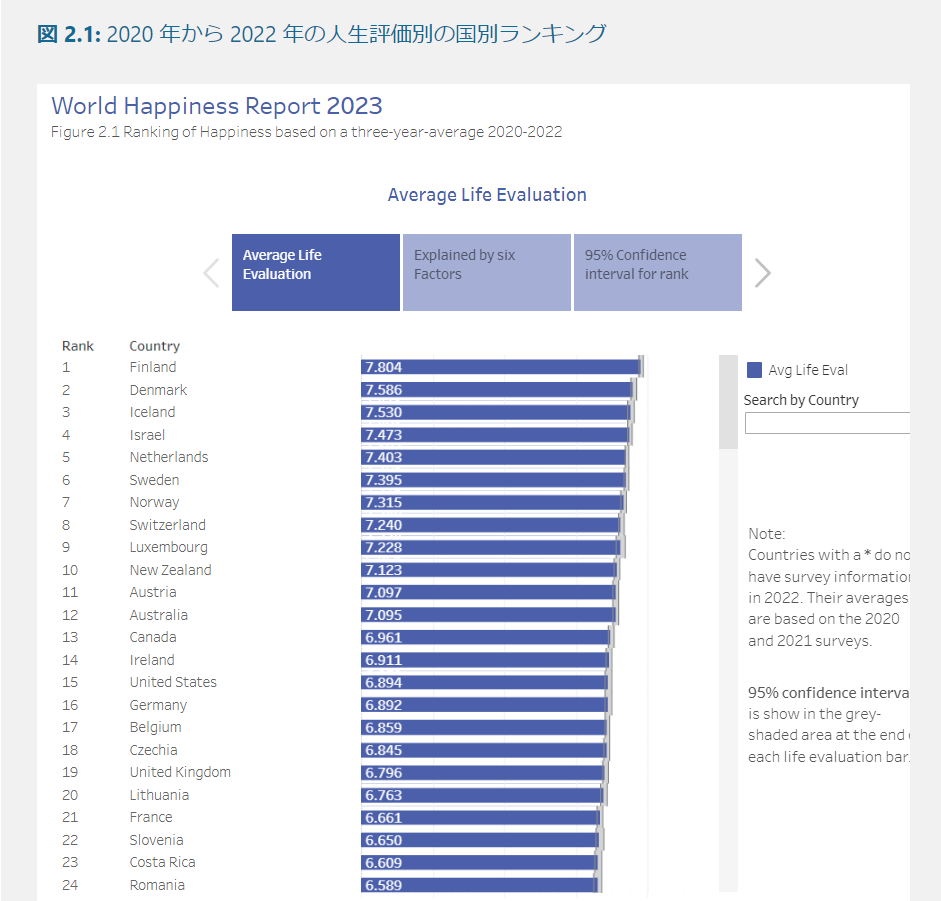This screenshot has width=941, height=901.
Task: Select the Costa Rica country label
Action: [x=162, y=862]
